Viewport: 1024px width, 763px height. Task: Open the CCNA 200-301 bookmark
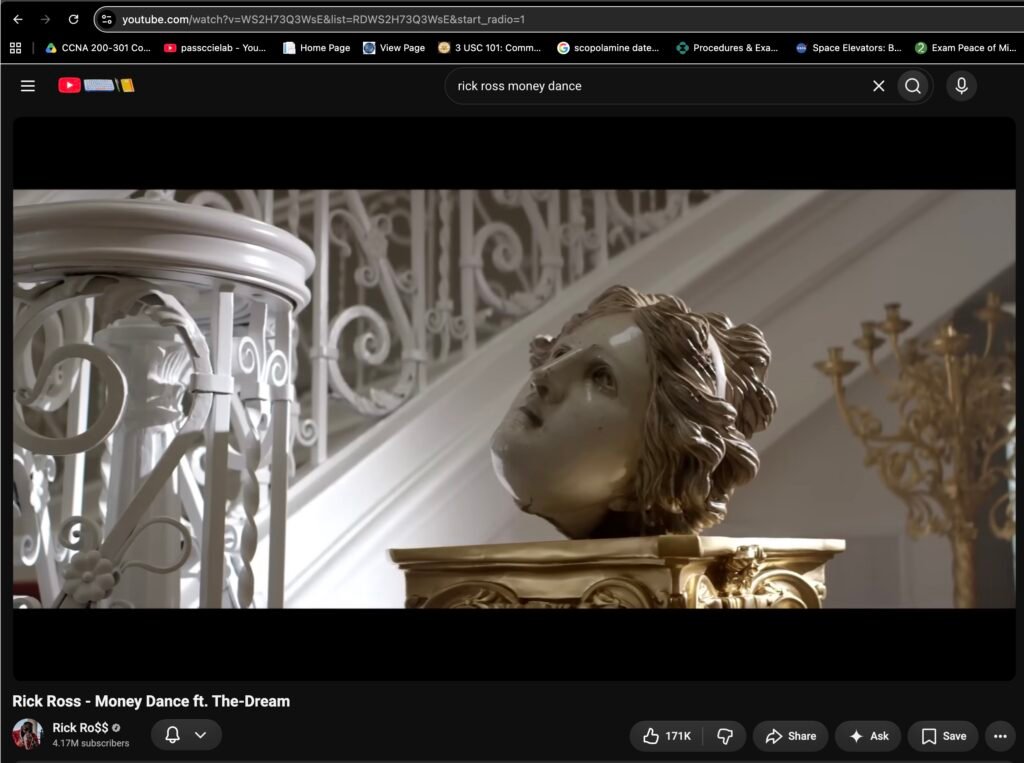[x=98, y=48]
